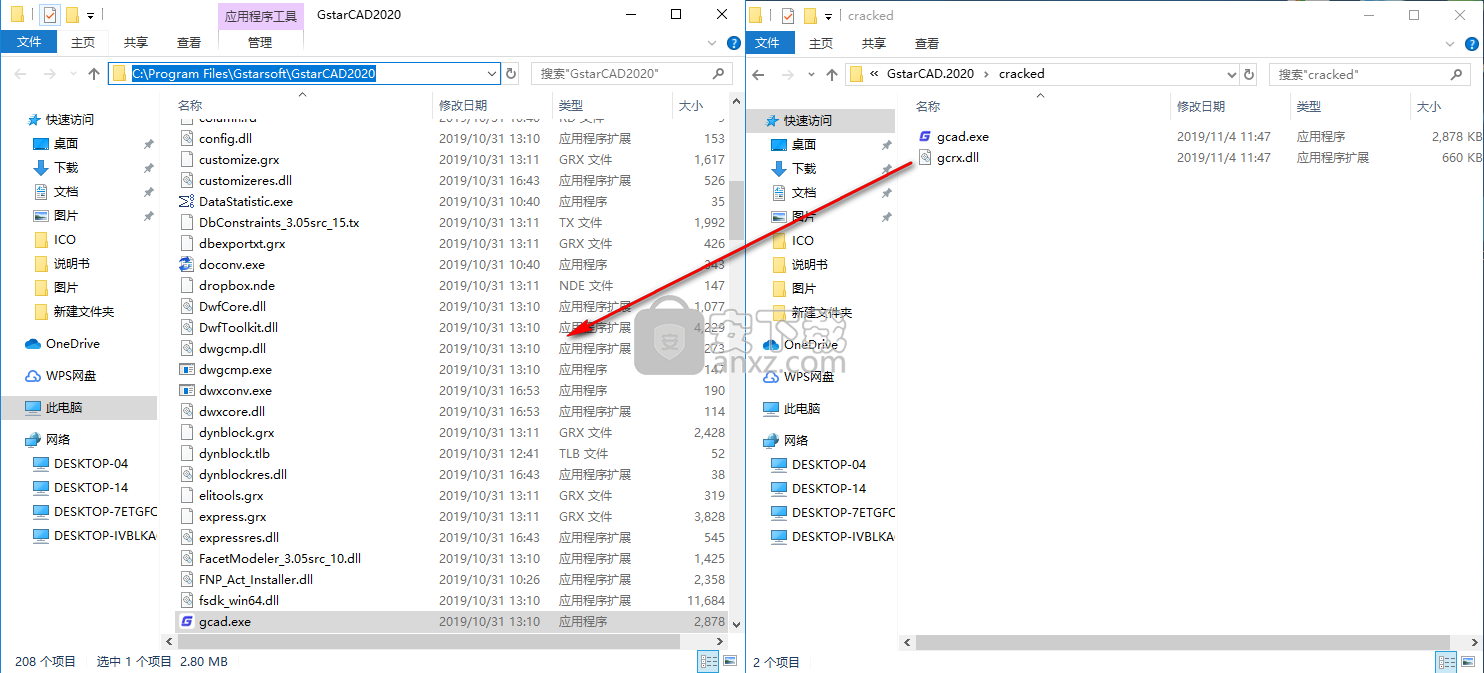Select customize.grx file

[239, 160]
